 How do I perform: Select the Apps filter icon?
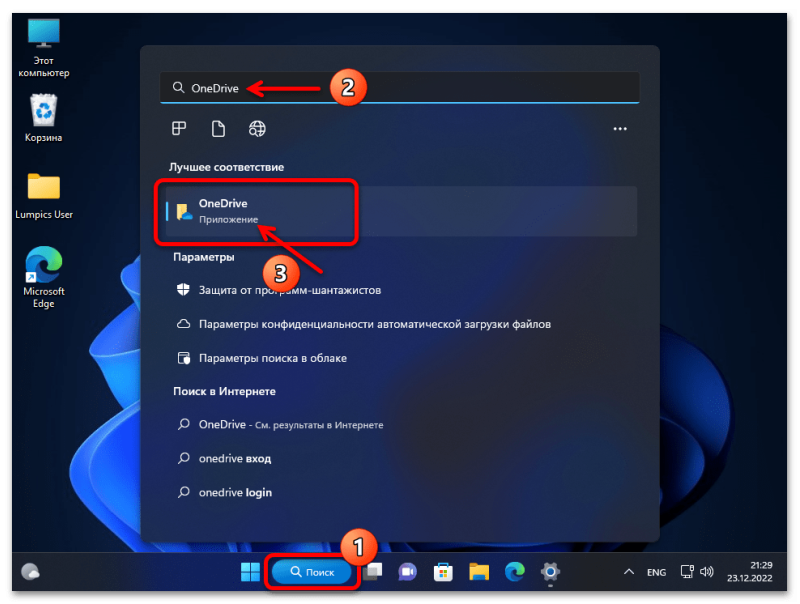[x=179, y=129]
